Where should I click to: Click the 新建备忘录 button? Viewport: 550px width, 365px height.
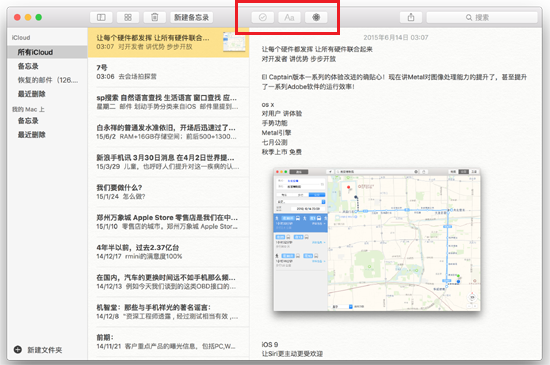(192, 17)
